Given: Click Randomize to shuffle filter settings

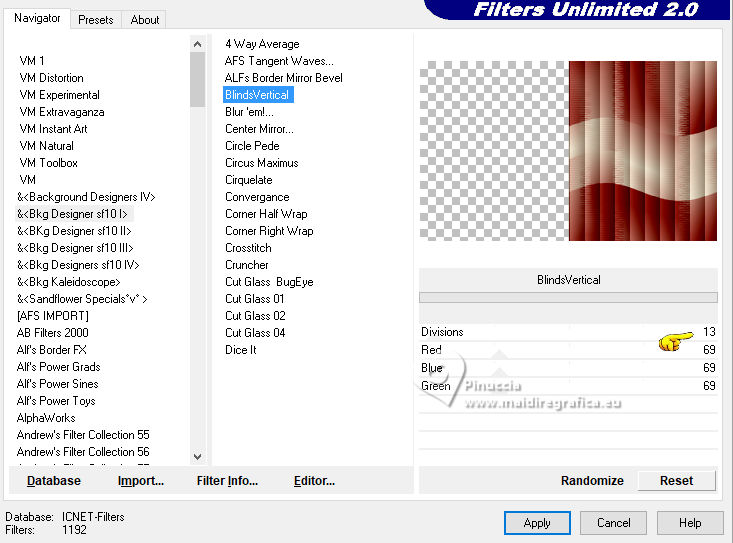Looking at the screenshot, I should coord(592,480).
